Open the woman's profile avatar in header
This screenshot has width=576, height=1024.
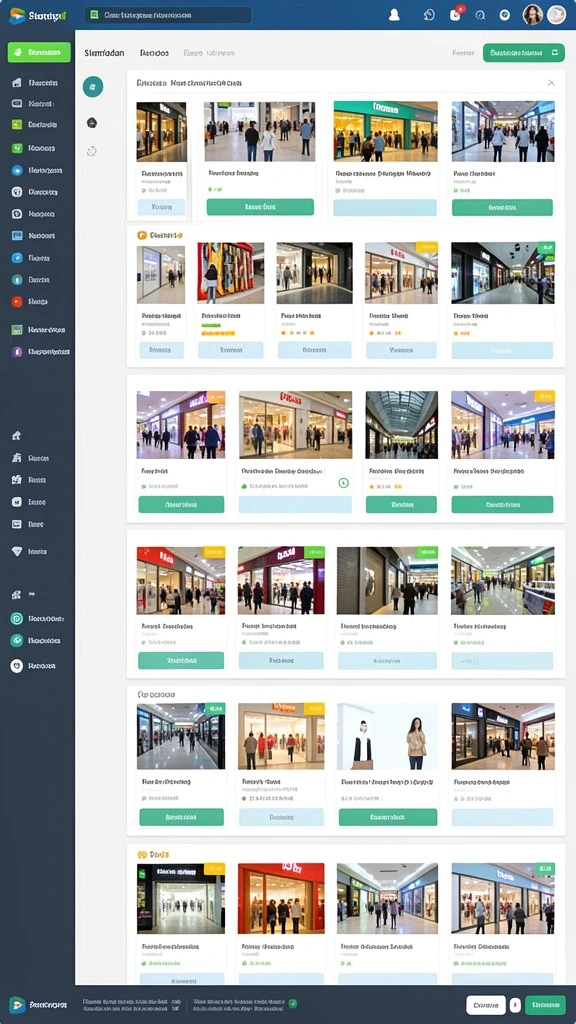[533, 14]
